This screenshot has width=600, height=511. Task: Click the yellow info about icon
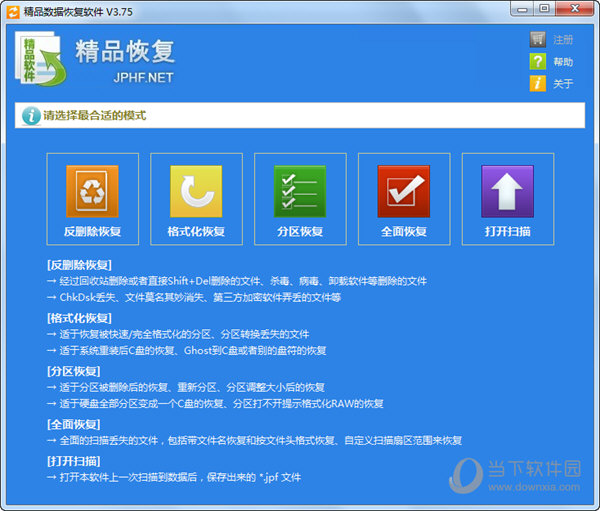pos(538,83)
